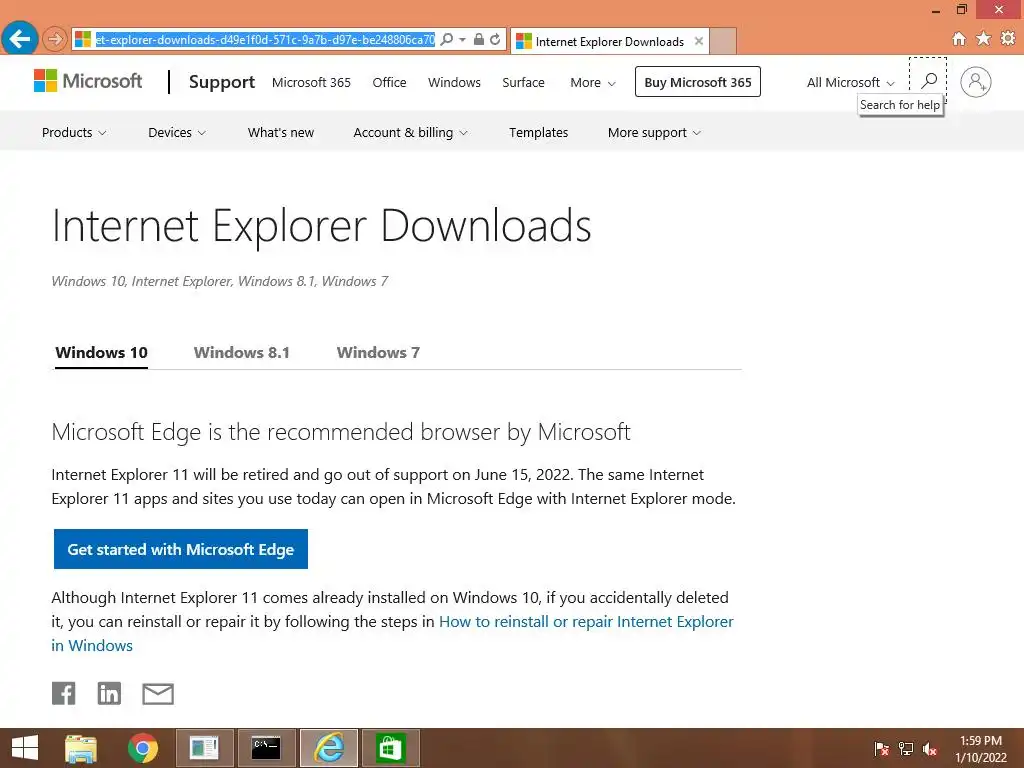1024x768 pixels.
Task: Open the document app in taskbar
Action: 204,748
